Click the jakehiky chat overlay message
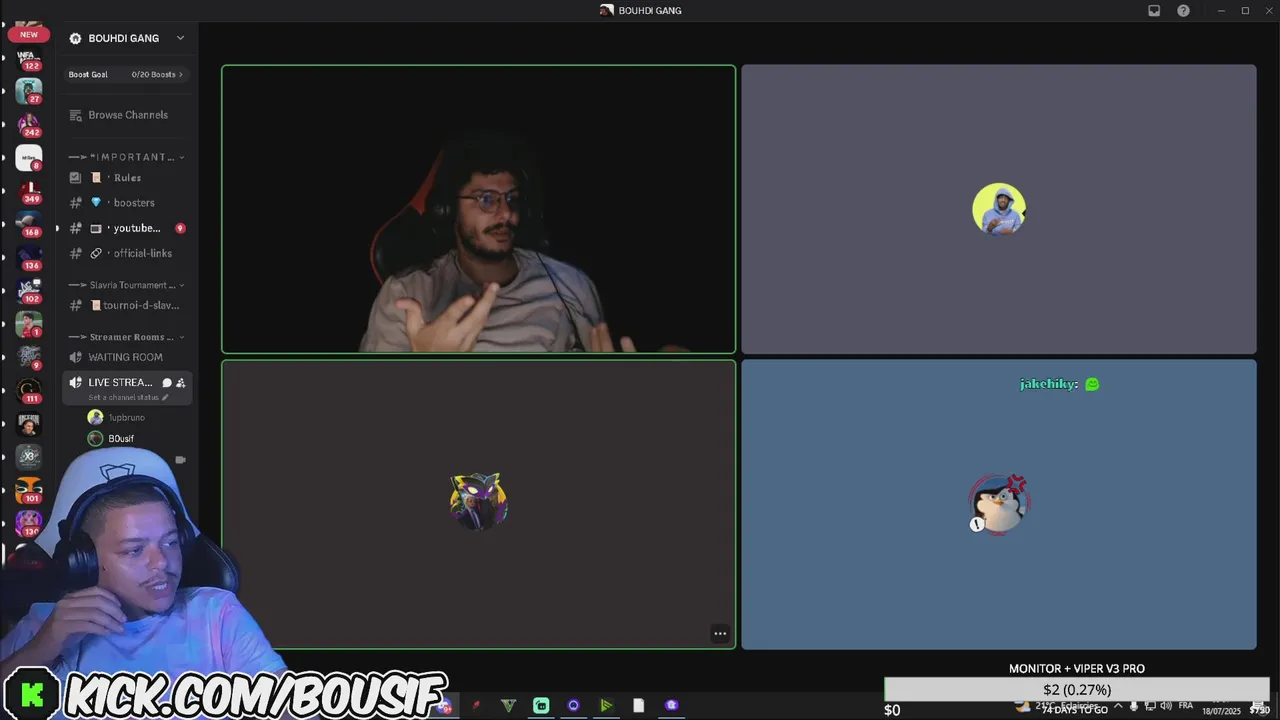 tap(1059, 384)
